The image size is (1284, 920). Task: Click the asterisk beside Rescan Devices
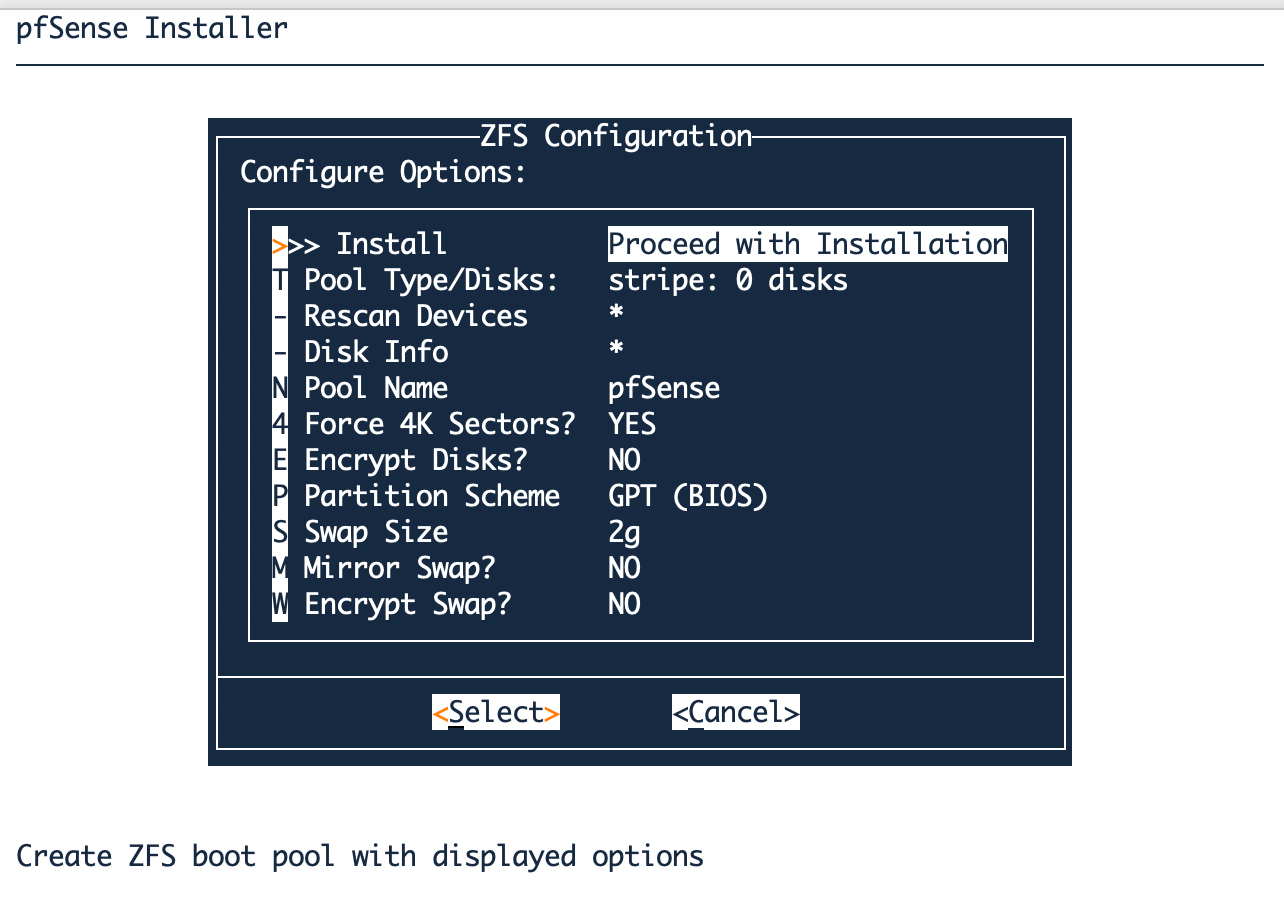click(616, 314)
